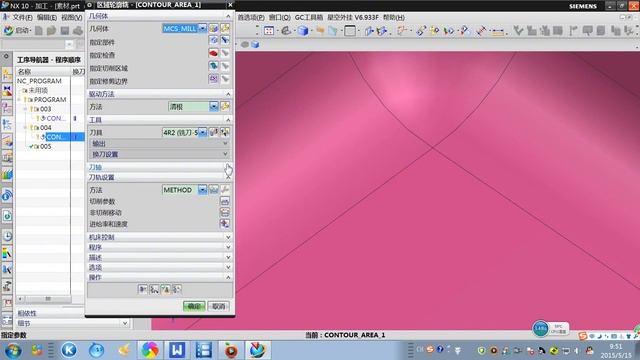Screen dimensions: 640x360
Task: Collapse the 几何体 section header
Action: (160, 16)
